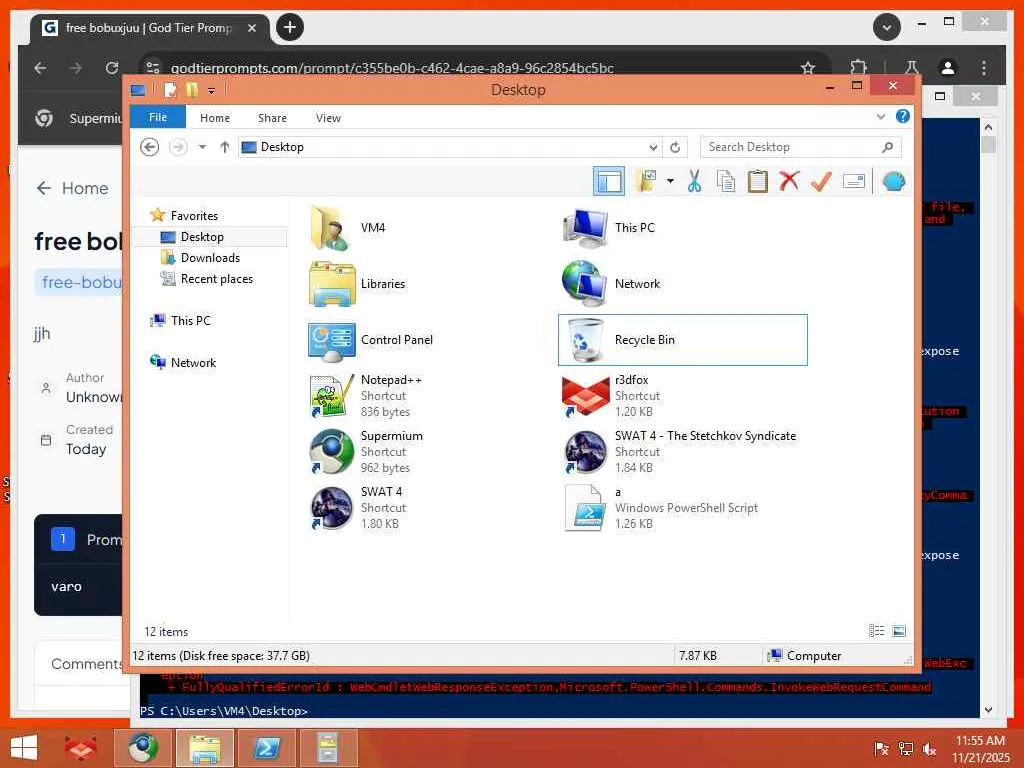This screenshot has height=768, width=1024.
Task: Open browser tab search dropdown
Action: click(887, 27)
